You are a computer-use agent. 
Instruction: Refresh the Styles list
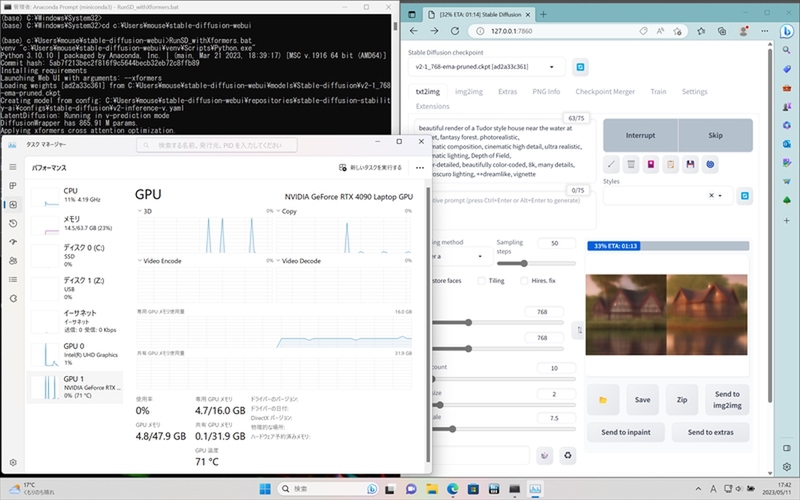[745, 196]
